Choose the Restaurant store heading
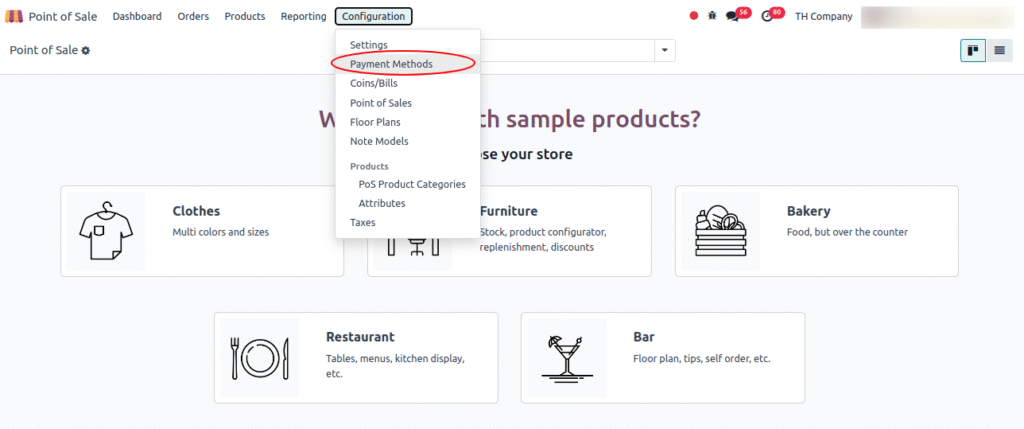Image resolution: width=1024 pixels, height=429 pixels. click(x=360, y=337)
